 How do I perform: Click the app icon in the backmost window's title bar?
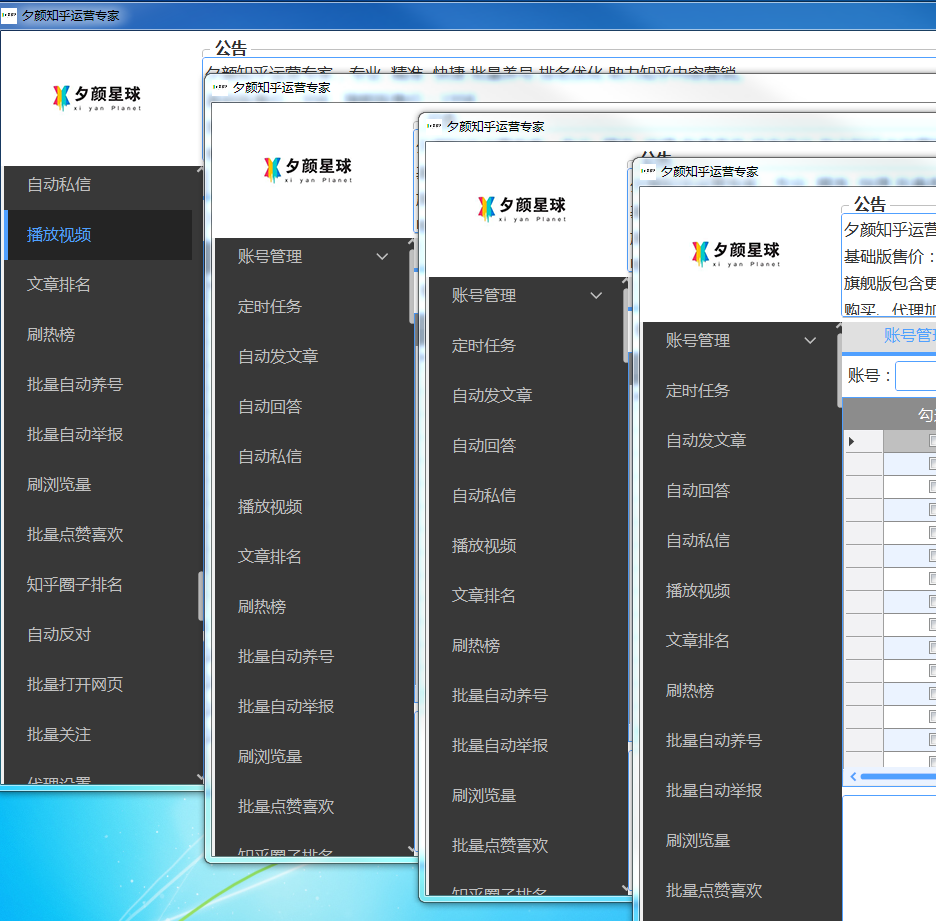[9, 15]
